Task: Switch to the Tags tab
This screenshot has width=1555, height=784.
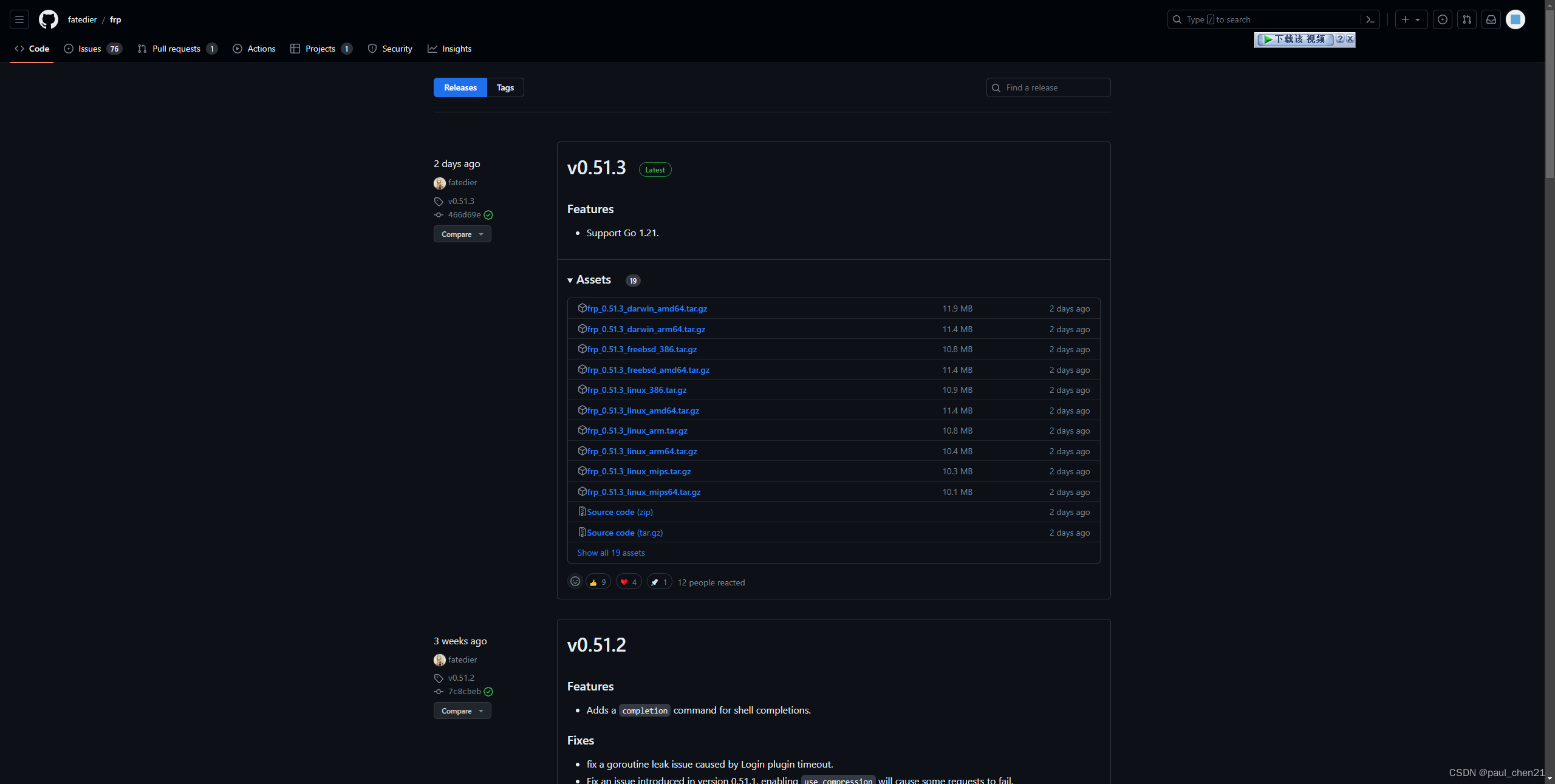Action: point(505,87)
